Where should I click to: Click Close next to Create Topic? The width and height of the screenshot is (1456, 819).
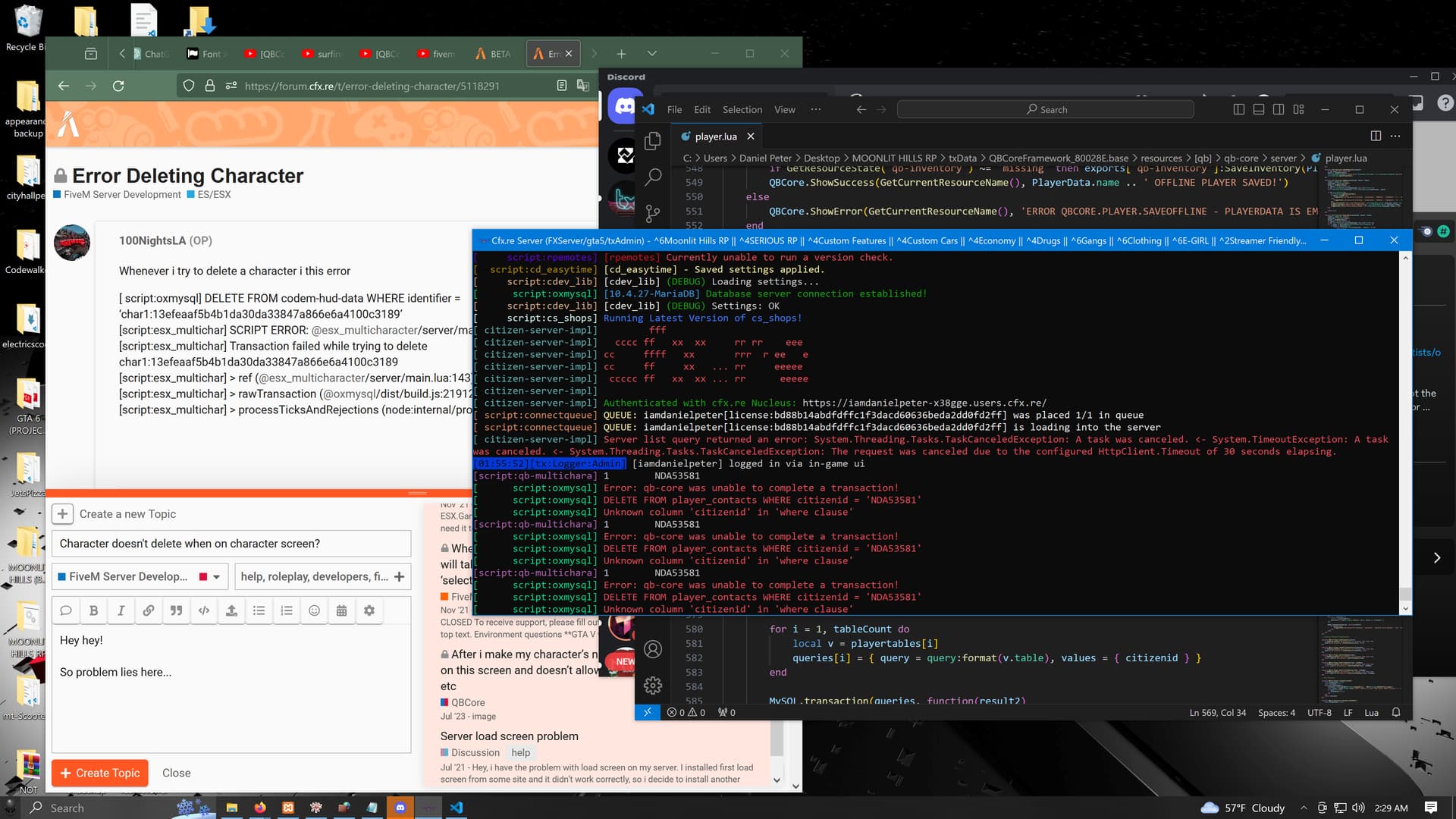point(176,773)
